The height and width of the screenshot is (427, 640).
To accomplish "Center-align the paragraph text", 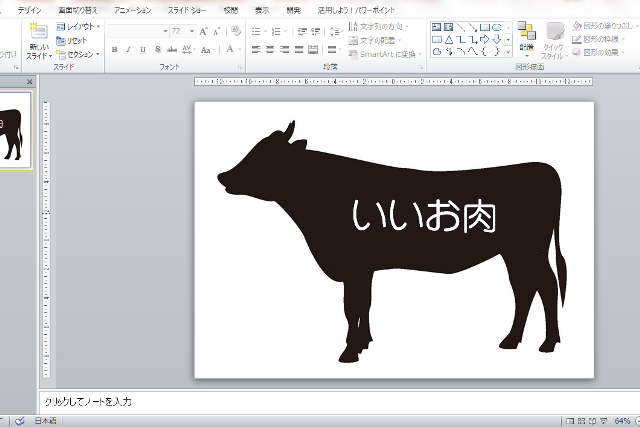I will [270, 49].
